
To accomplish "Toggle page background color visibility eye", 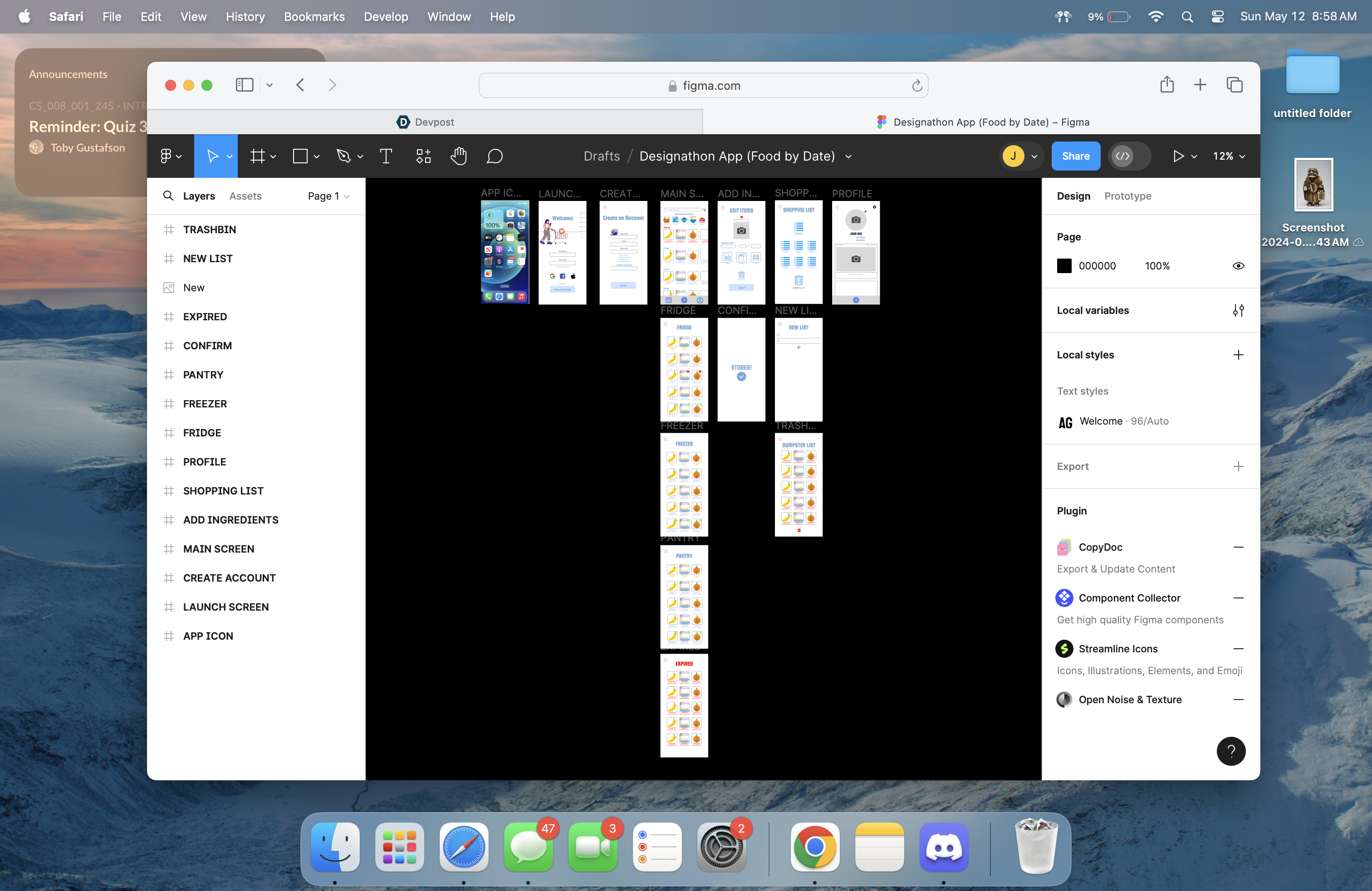I will click(1238, 266).
